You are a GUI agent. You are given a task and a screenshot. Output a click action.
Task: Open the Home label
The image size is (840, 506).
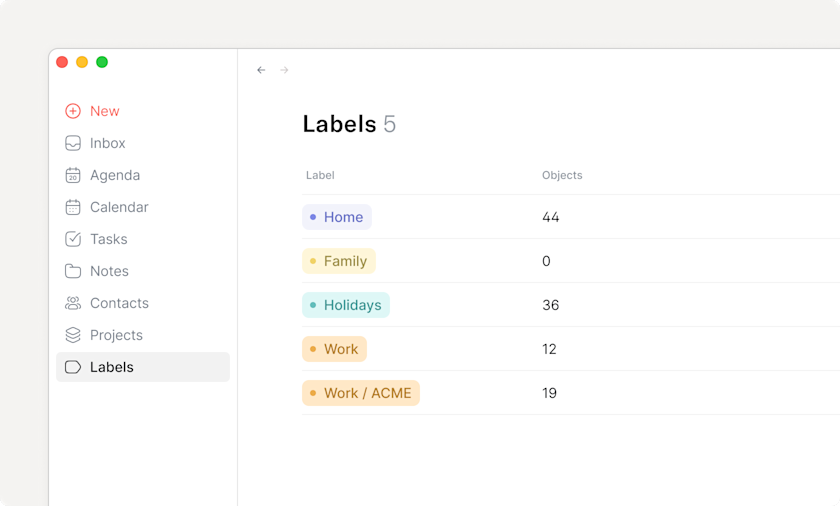pyautogui.click(x=337, y=217)
